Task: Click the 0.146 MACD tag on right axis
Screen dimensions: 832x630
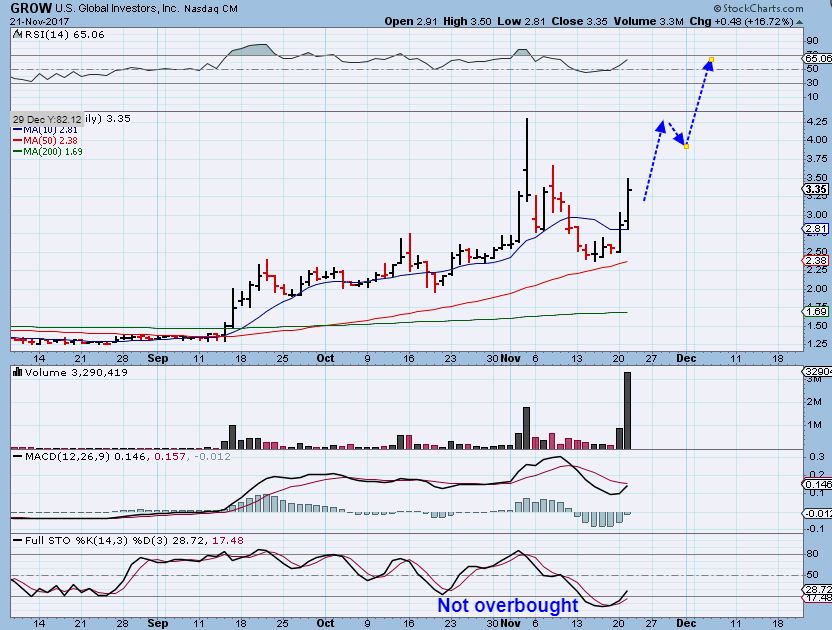Action: coord(817,485)
